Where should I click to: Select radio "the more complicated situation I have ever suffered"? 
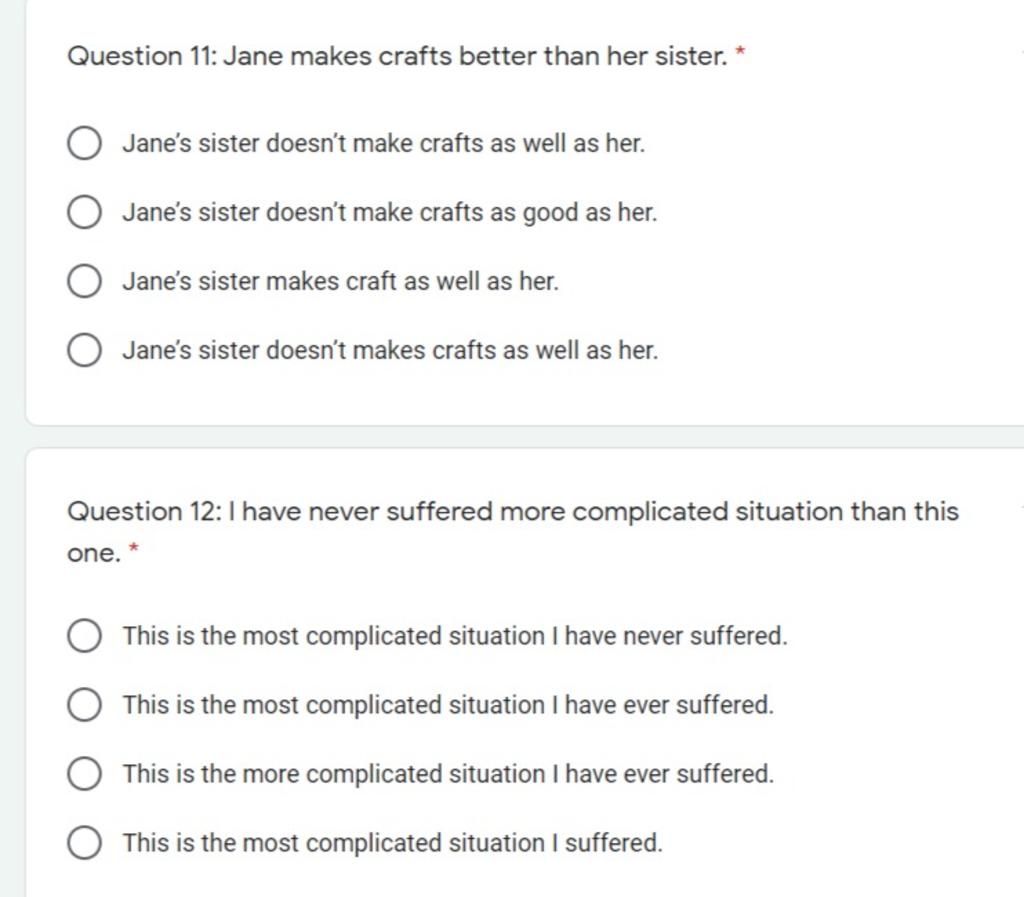(x=84, y=774)
